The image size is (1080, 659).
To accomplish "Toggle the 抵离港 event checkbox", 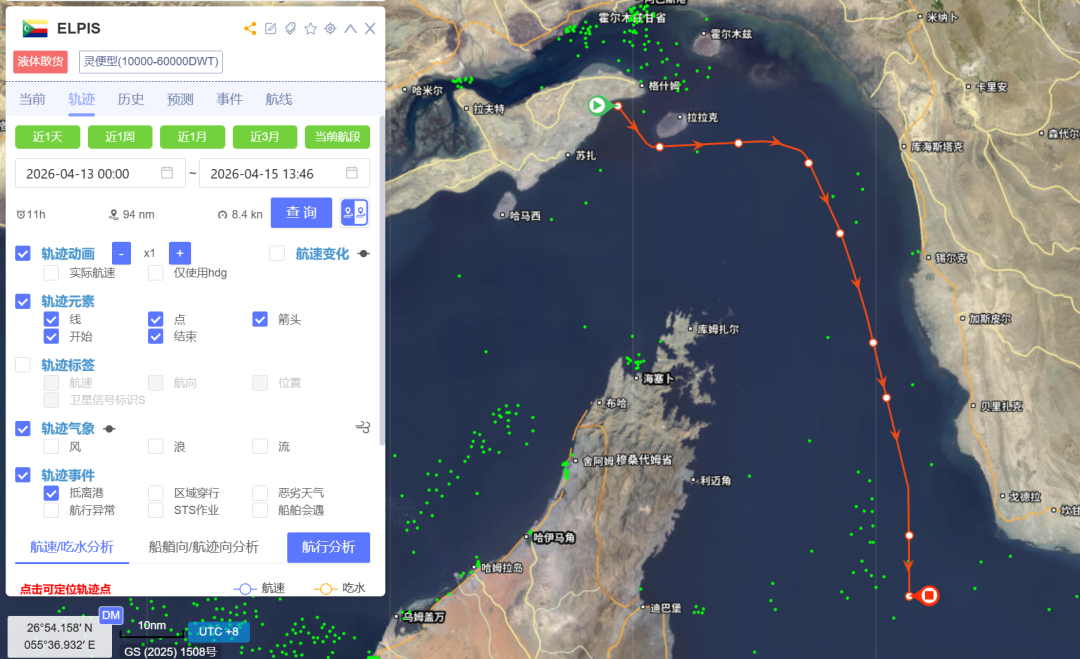I will 51,493.
